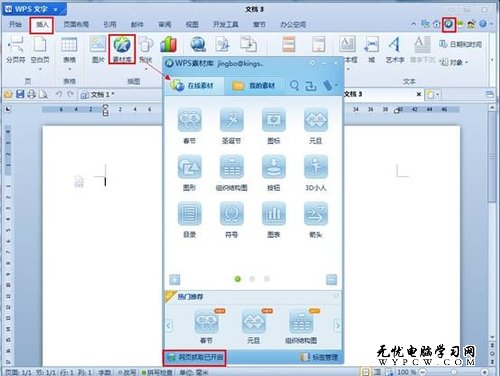
Task: Open 春节 in the 热门推荐 section
Action: tap(206, 326)
